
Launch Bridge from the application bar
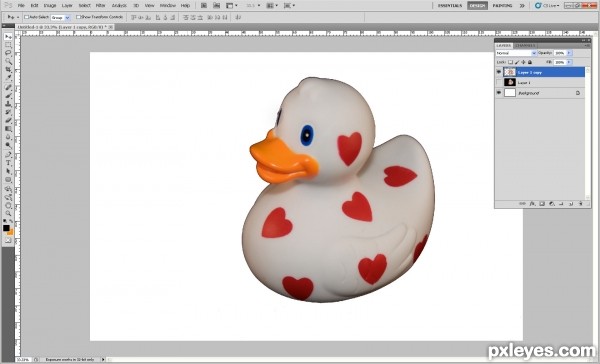click(x=204, y=5)
